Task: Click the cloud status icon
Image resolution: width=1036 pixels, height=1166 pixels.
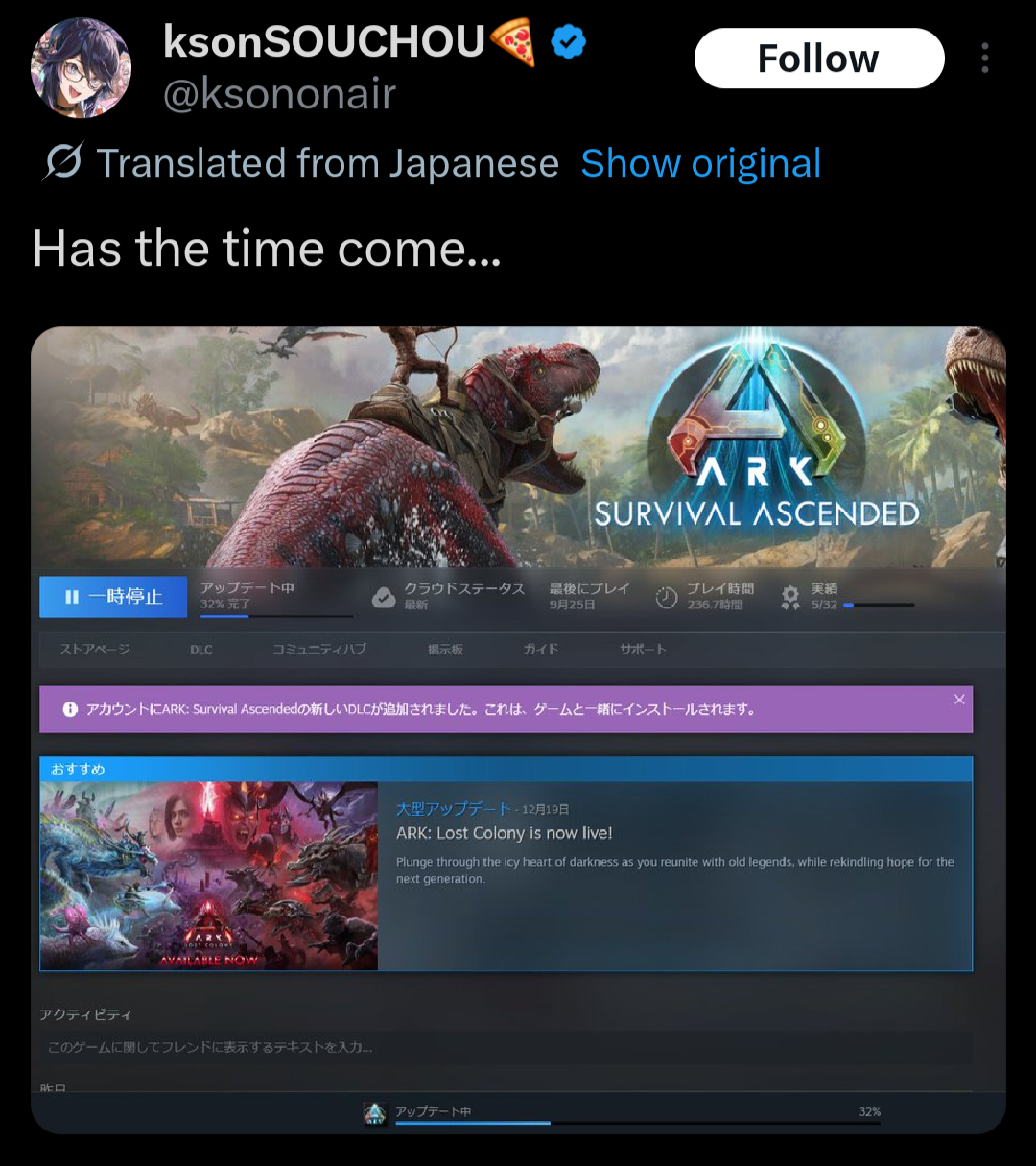Action: pyautogui.click(x=384, y=597)
